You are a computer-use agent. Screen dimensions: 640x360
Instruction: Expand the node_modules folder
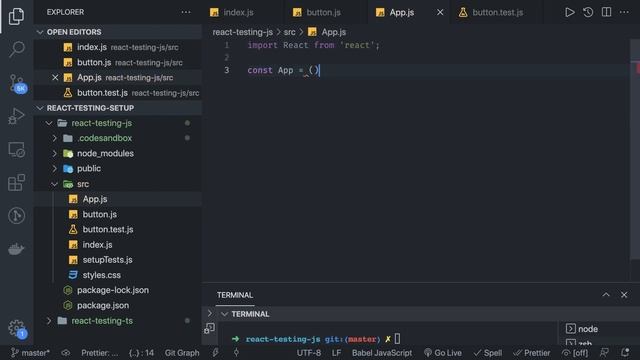(118, 153)
